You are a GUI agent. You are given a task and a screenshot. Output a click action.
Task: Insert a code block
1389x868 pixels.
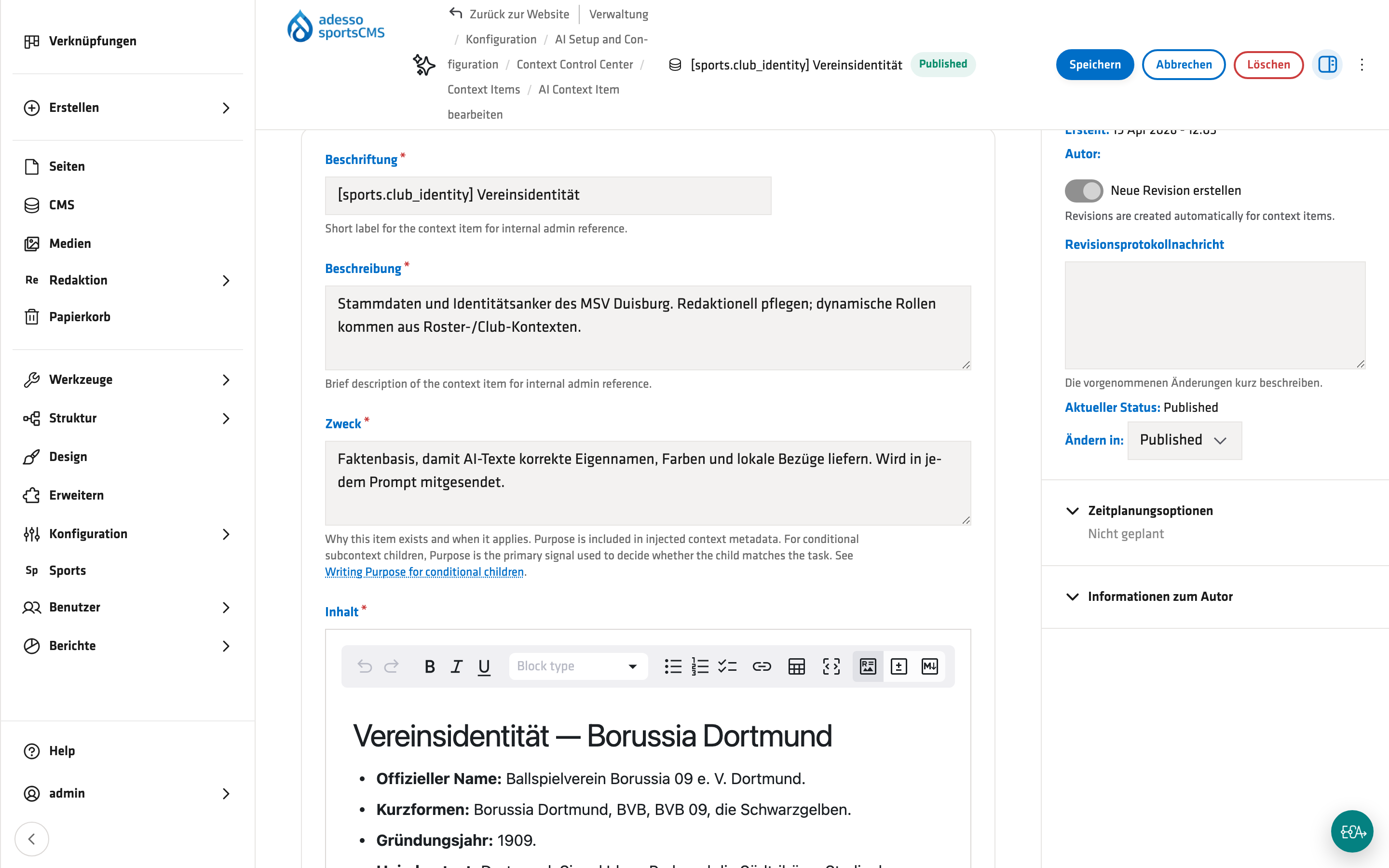coord(831,666)
